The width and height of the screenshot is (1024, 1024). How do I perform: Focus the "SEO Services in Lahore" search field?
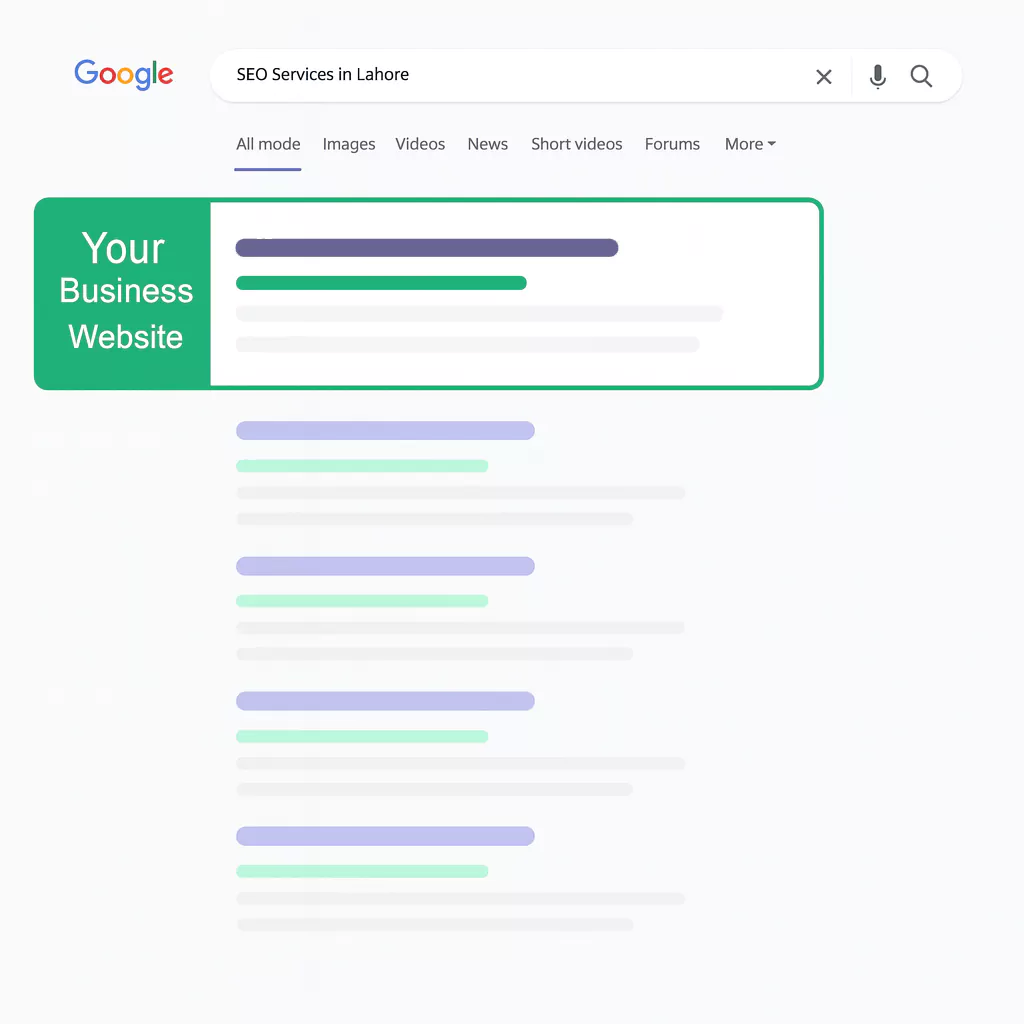click(x=500, y=75)
